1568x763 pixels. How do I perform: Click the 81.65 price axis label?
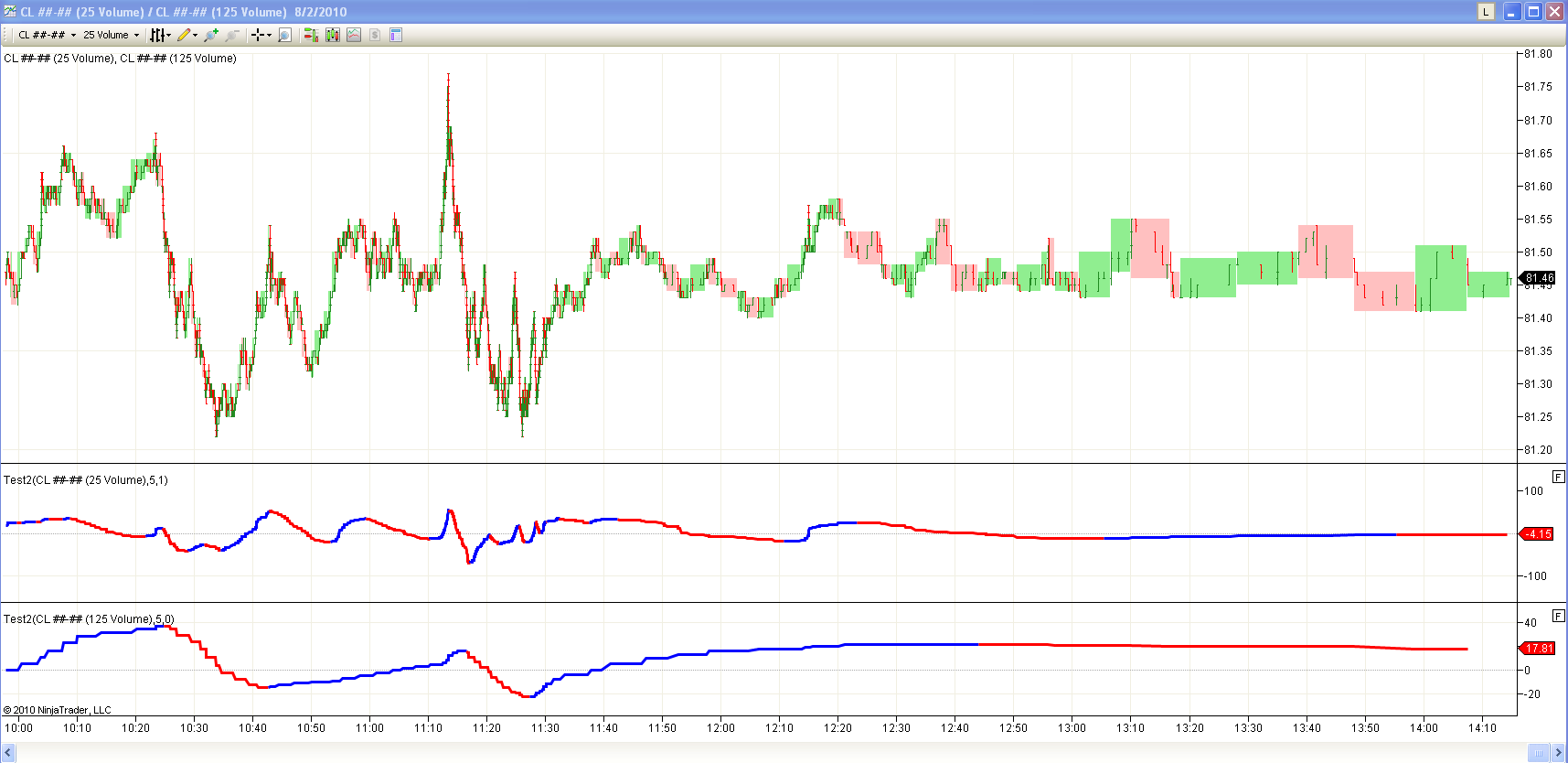(1538, 154)
